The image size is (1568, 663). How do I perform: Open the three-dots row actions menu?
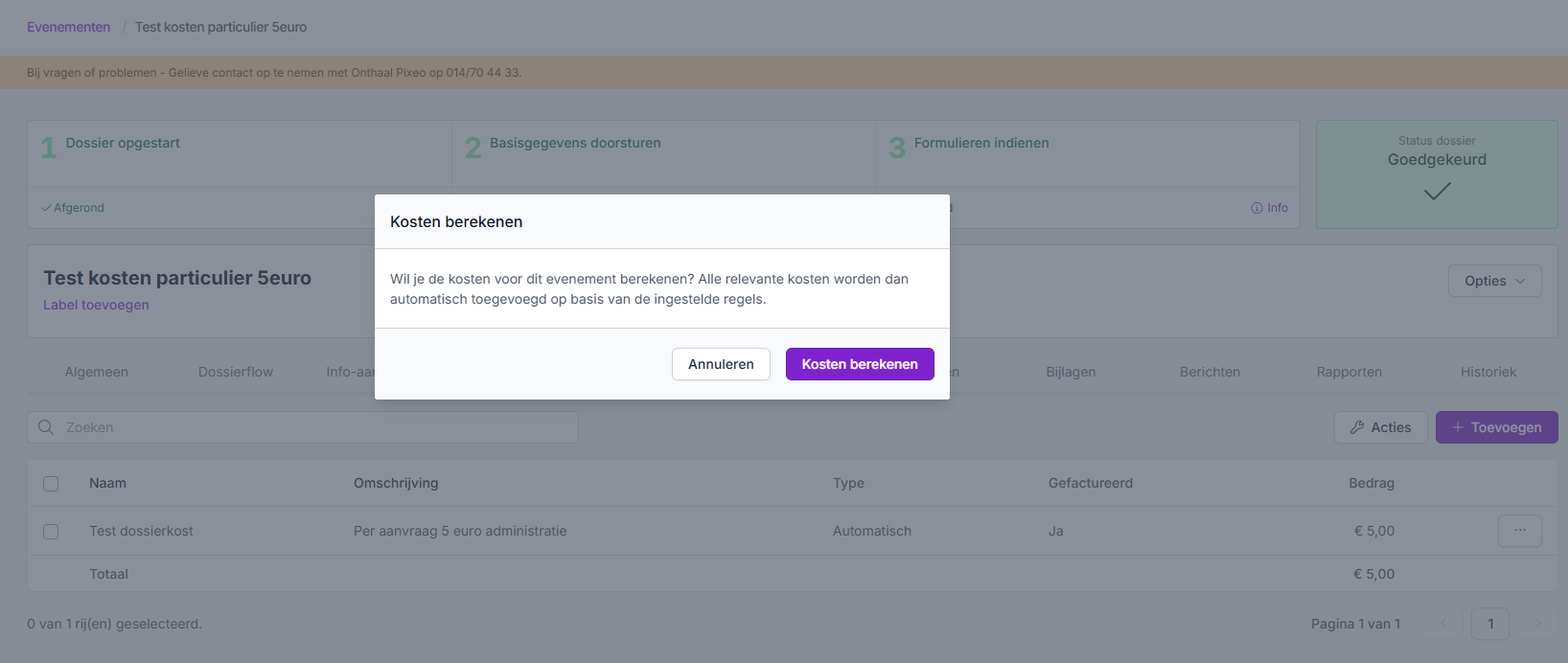coord(1519,531)
